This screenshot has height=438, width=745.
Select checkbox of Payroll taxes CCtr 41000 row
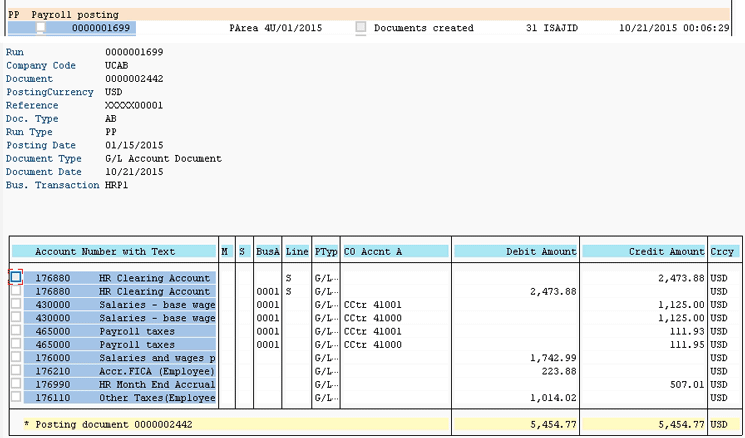(x=16, y=344)
